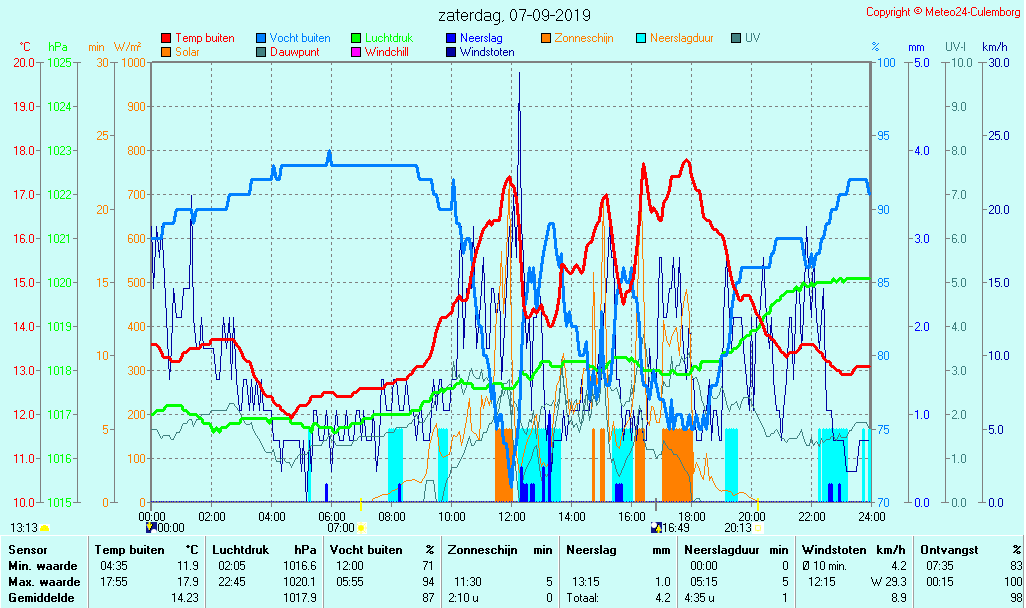Screen dimensions: 1026x608
Task: Click the moon icon beside 16:49
Action: tap(656, 527)
